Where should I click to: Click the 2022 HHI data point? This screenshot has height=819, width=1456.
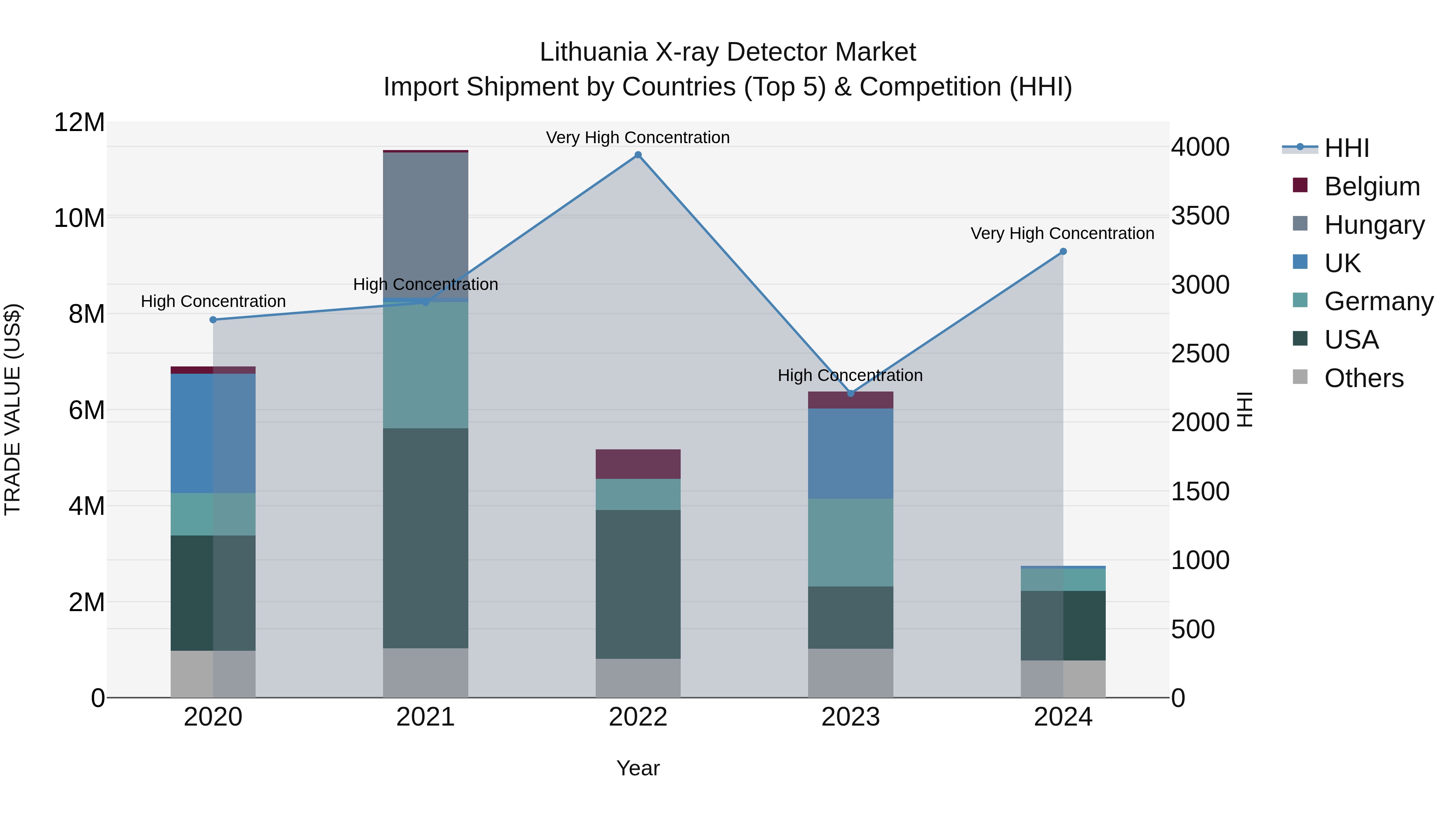[638, 155]
